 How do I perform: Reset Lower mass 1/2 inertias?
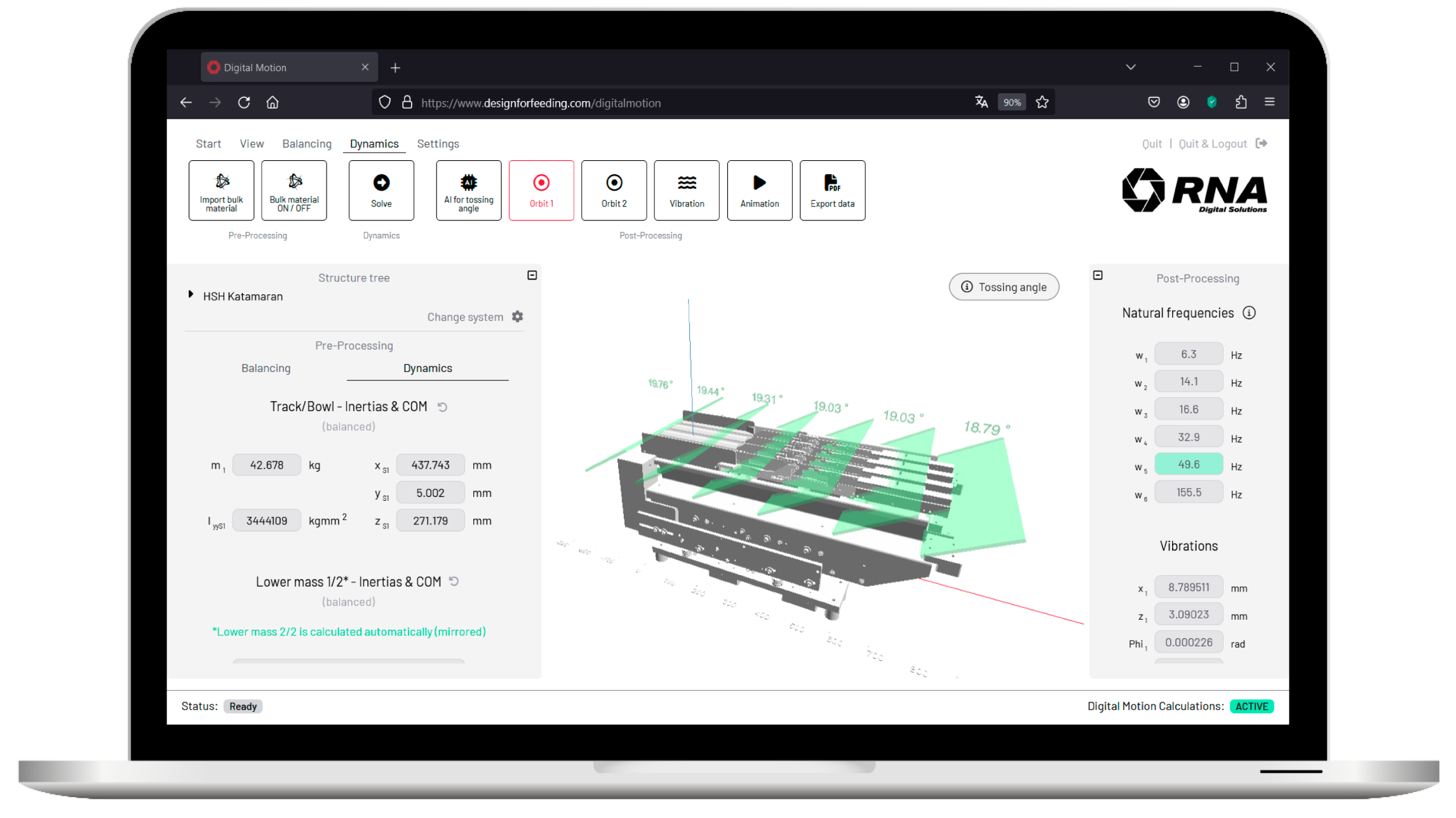click(x=454, y=582)
